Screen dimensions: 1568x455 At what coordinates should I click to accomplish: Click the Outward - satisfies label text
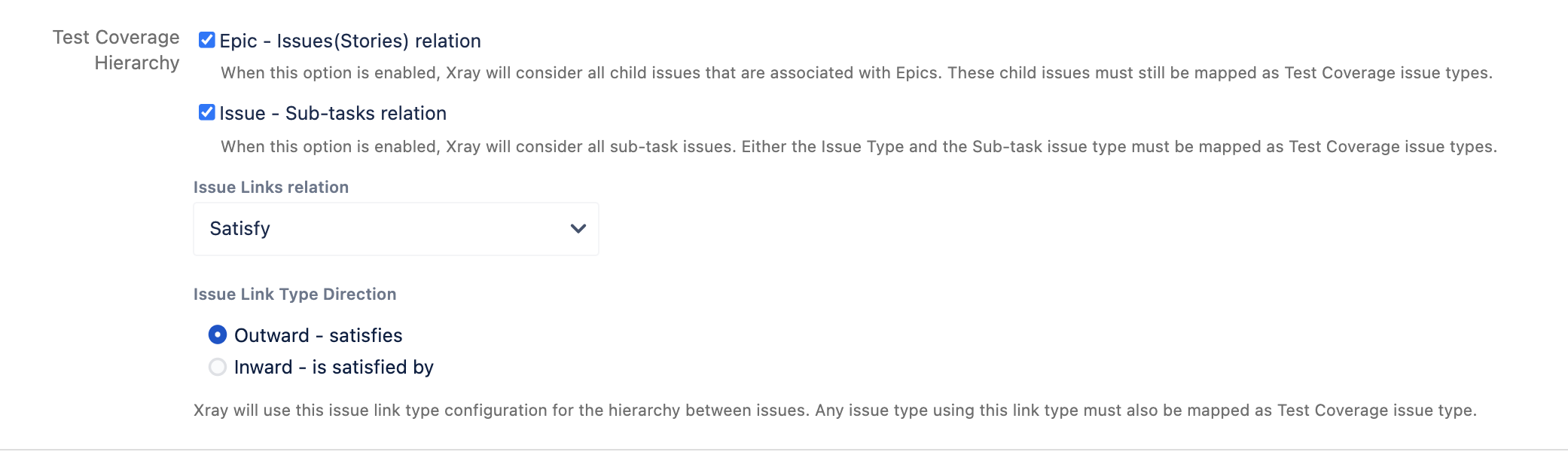coord(319,335)
